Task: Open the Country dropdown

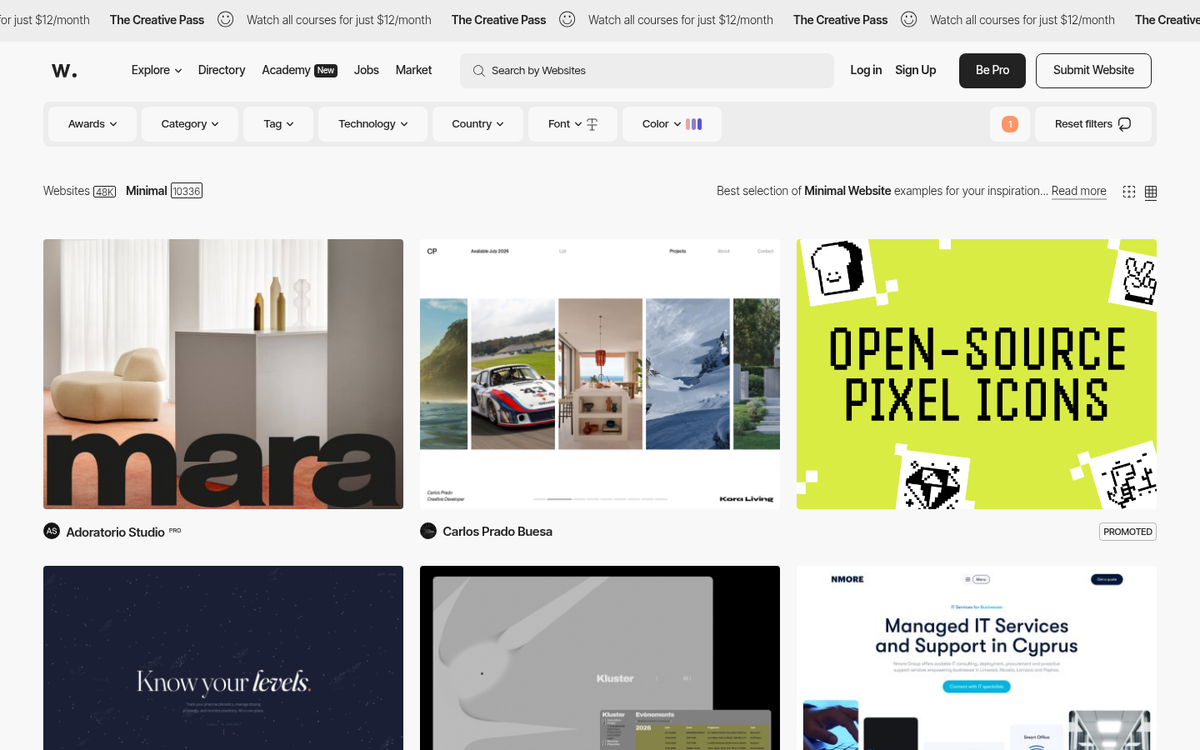Action: tap(477, 123)
